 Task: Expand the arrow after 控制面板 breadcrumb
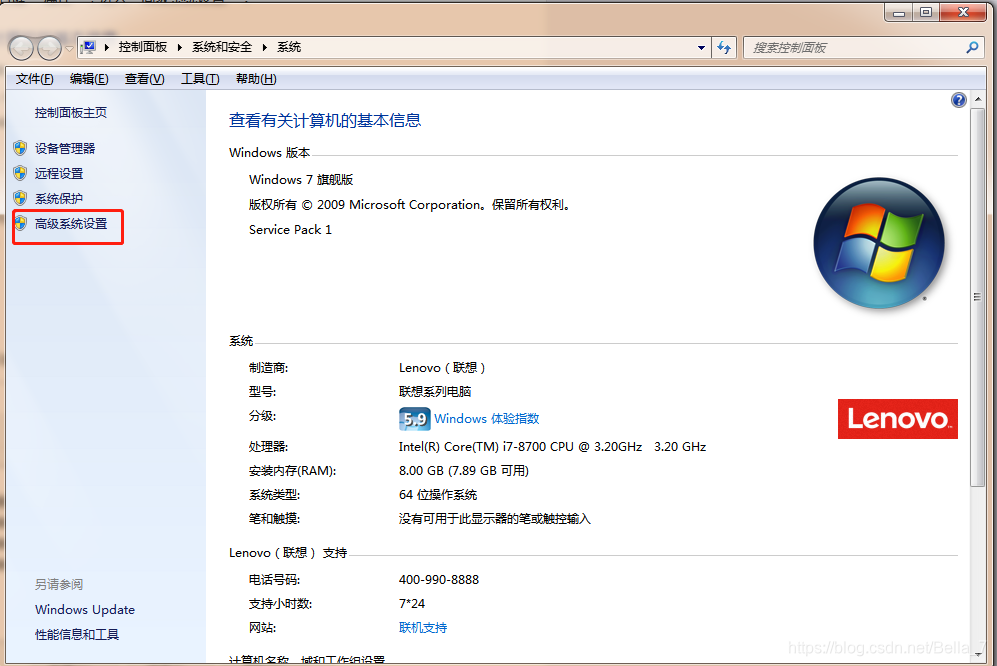click(x=180, y=47)
